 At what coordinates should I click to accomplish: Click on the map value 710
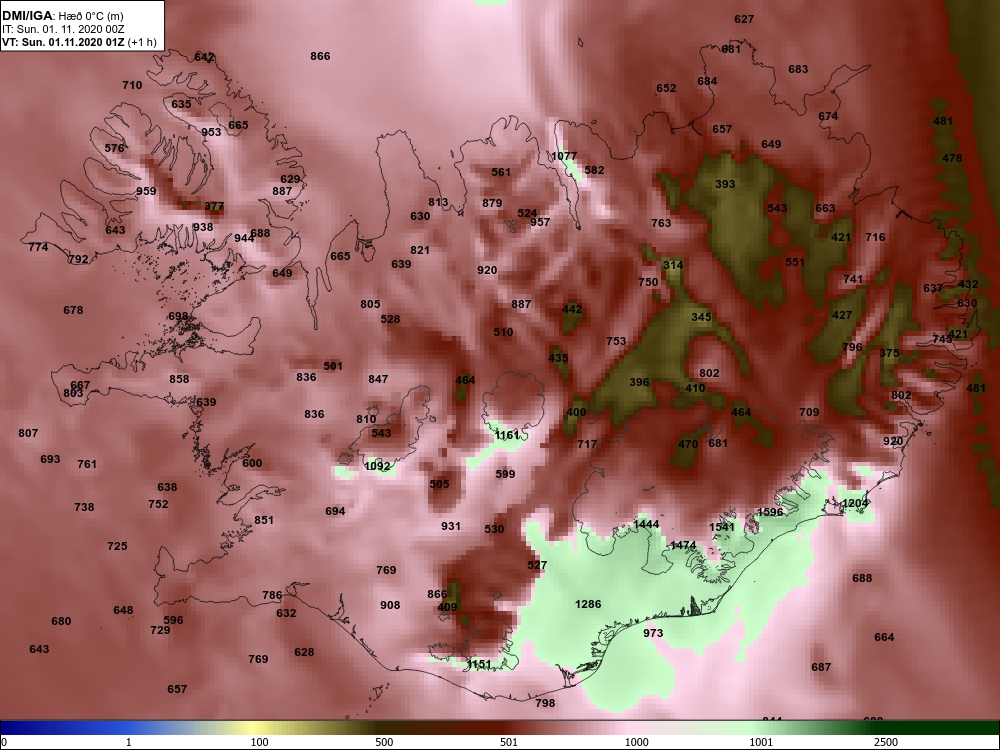click(x=132, y=85)
